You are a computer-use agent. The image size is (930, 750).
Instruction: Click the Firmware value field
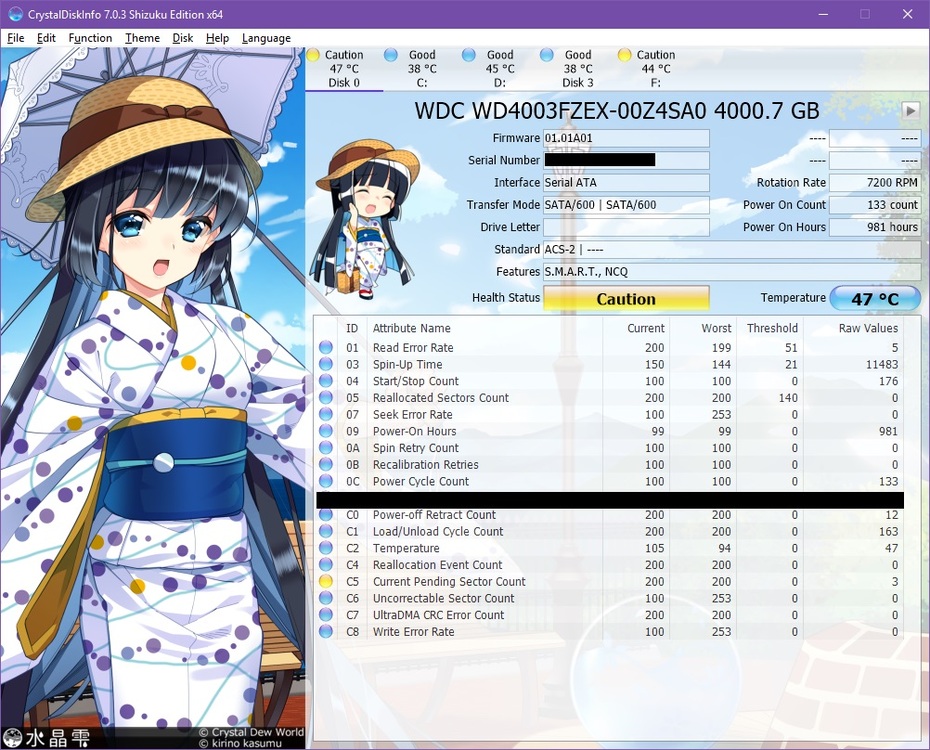pyautogui.click(x=626, y=138)
